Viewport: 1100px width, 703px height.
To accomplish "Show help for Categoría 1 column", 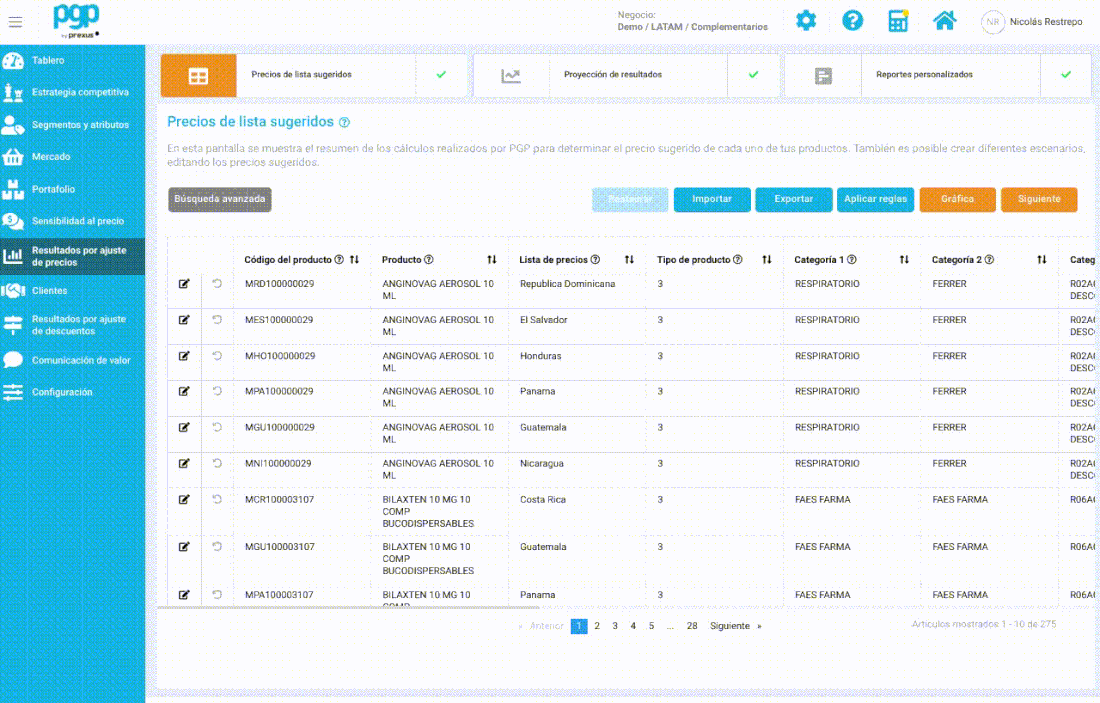I will (x=852, y=260).
